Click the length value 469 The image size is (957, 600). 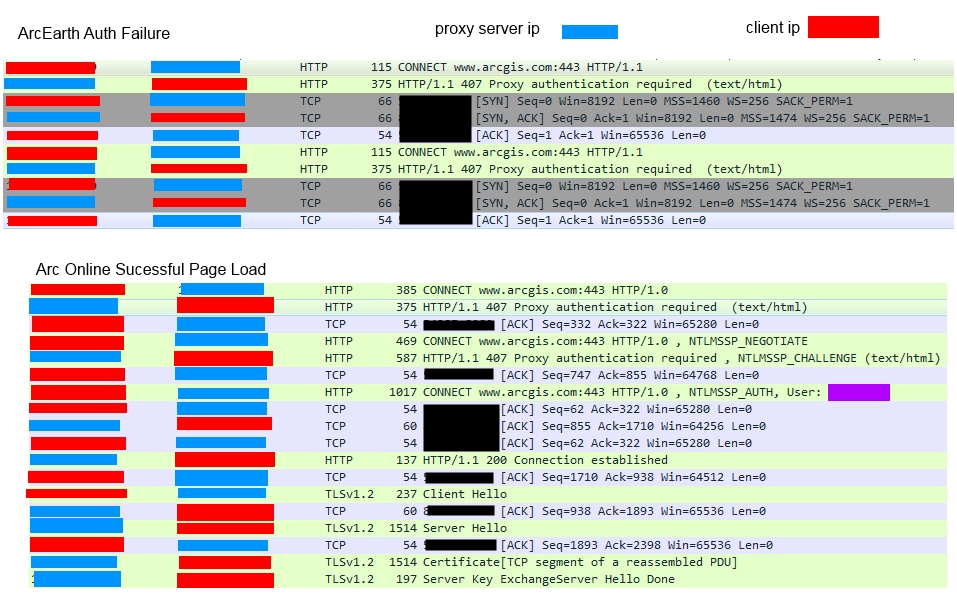406,341
